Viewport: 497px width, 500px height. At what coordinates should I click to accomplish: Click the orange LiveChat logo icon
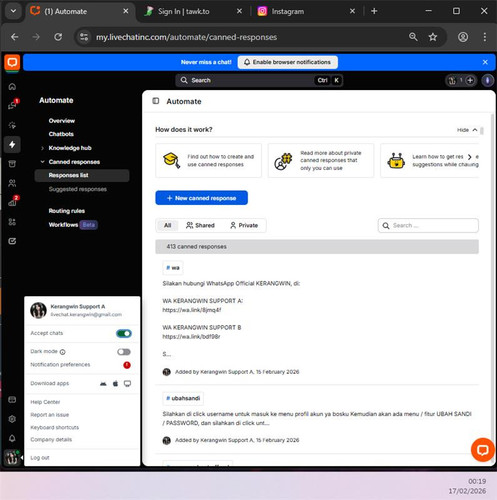[x=12, y=63]
